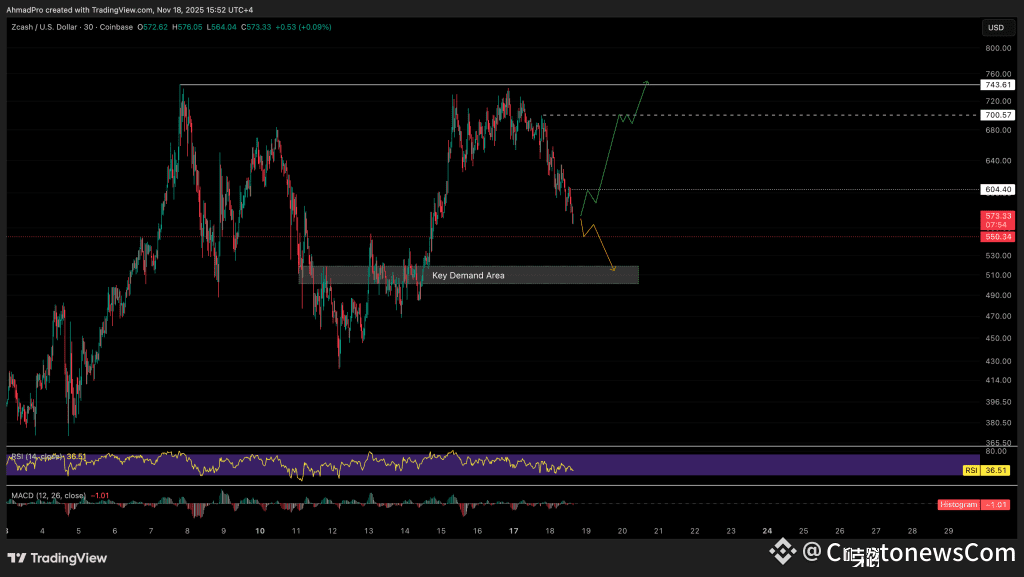This screenshot has height=577, width=1024.
Task: Select the 743.61 price level tag
Action: [997, 86]
